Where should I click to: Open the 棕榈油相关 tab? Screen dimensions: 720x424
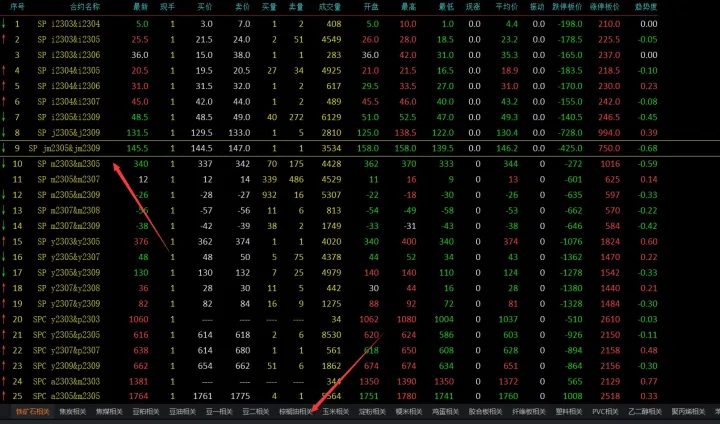pos(296,411)
